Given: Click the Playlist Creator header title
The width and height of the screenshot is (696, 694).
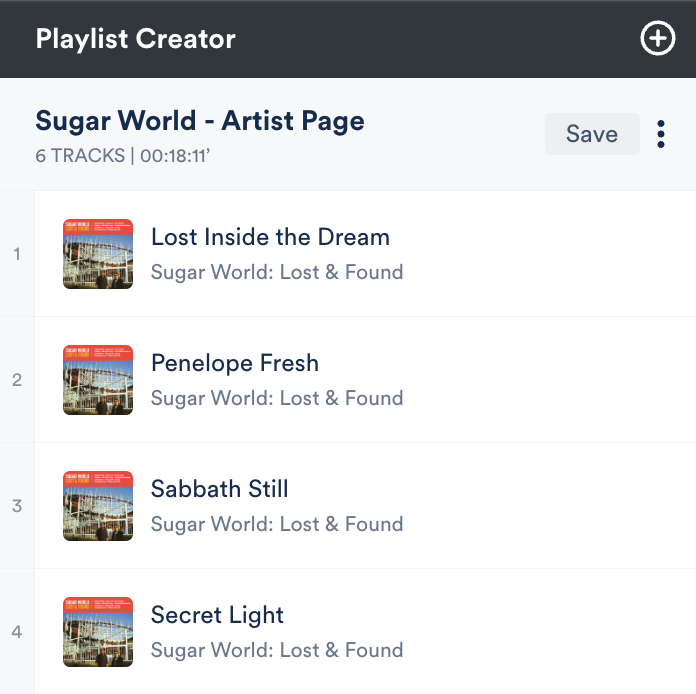Looking at the screenshot, I should pyautogui.click(x=136, y=39).
